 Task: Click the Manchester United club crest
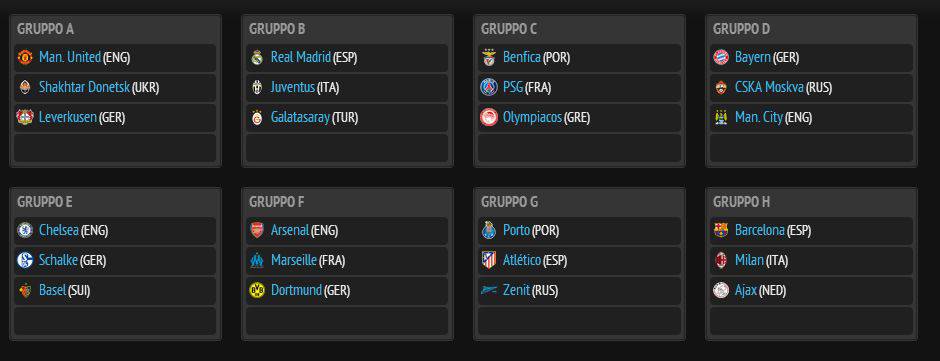[x=25, y=58]
